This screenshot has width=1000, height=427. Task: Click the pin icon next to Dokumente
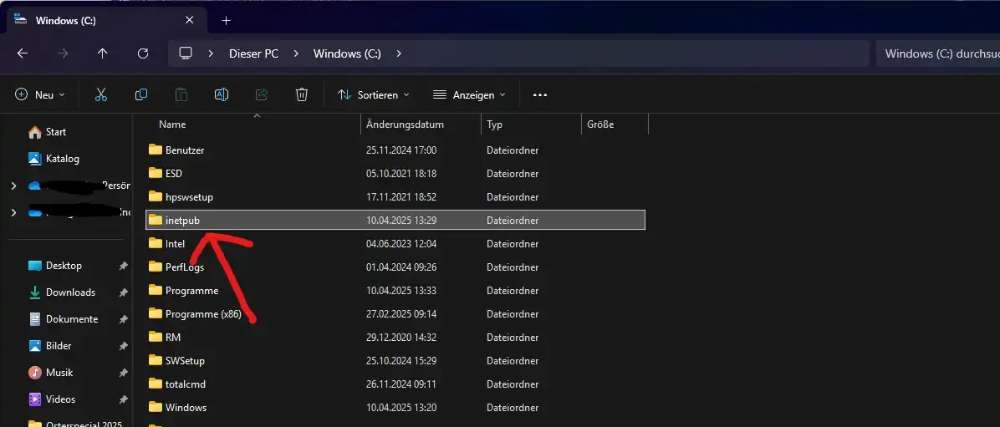[123, 319]
